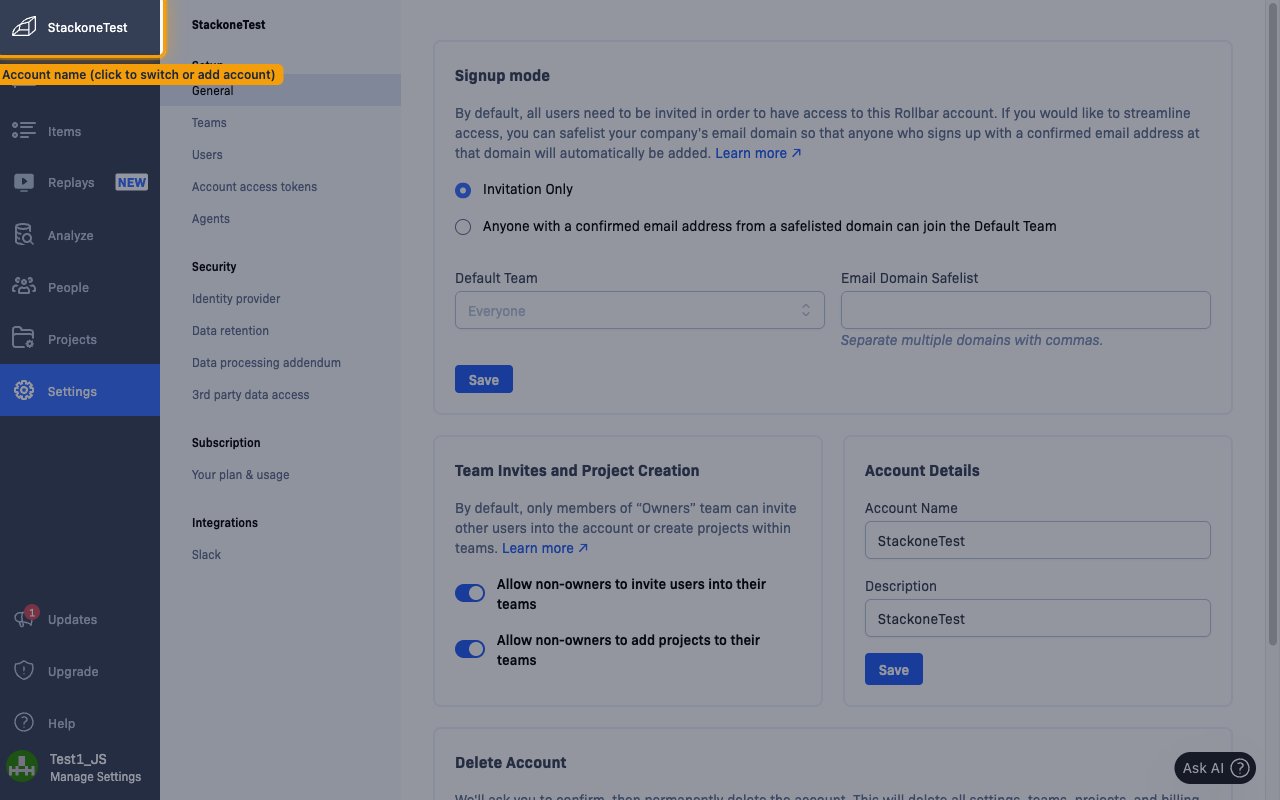The width and height of the screenshot is (1280, 800).
Task: Open the Users settings page
Action: 207,155
